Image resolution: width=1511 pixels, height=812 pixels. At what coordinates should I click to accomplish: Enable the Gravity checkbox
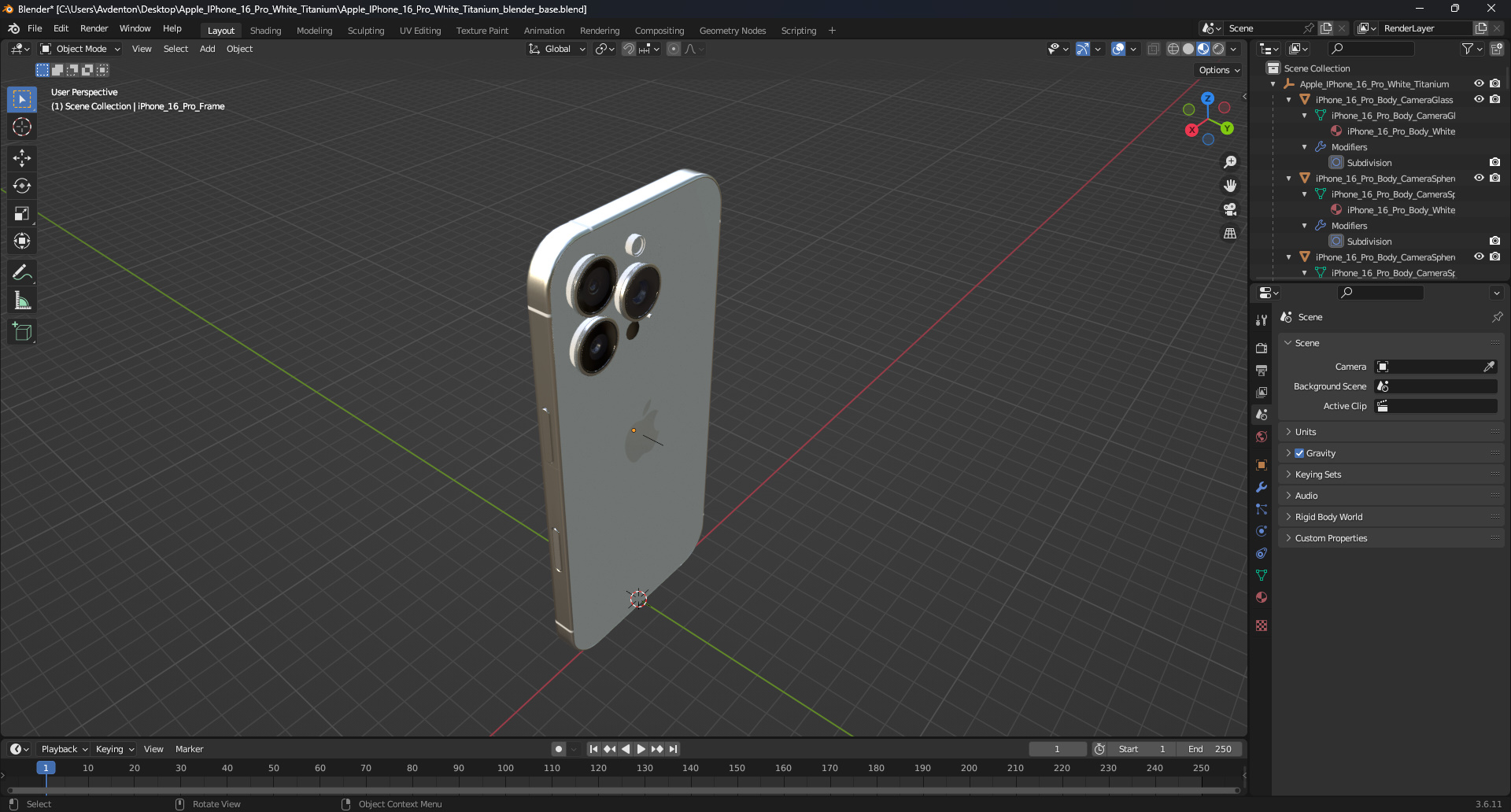(x=1299, y=453)
